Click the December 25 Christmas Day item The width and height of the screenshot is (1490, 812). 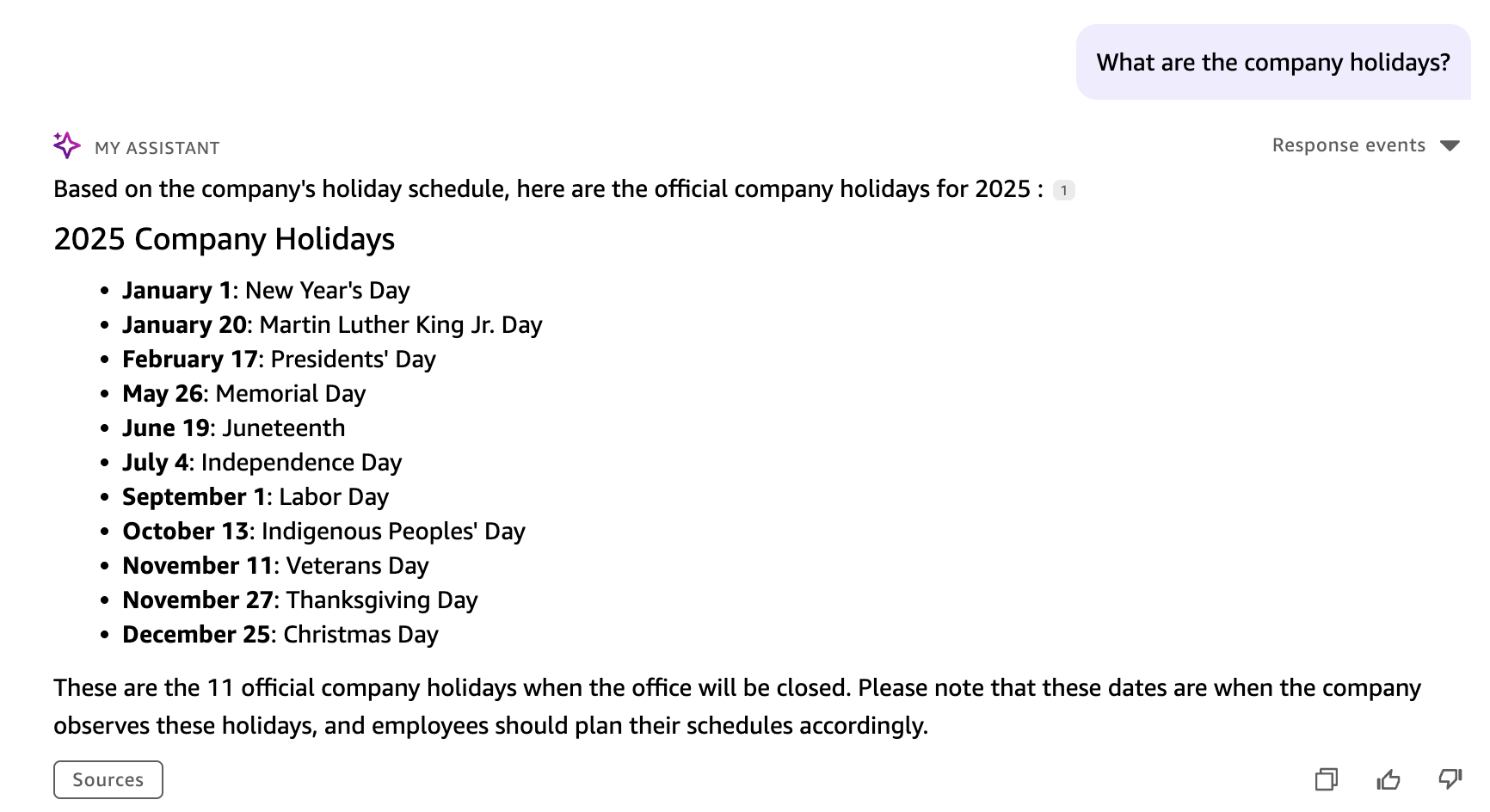click(280, 635)
